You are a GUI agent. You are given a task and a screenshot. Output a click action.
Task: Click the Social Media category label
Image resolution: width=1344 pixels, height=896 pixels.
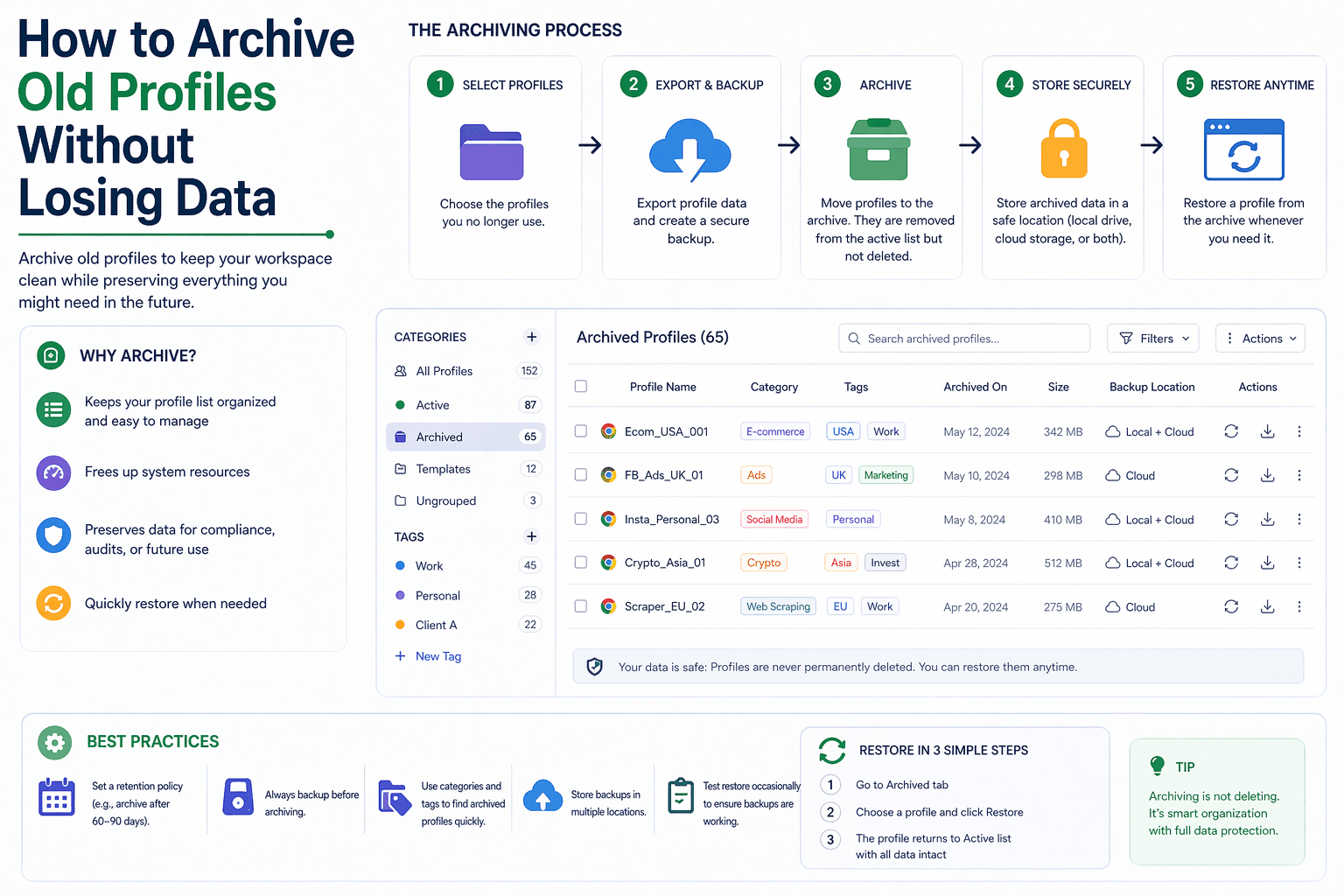pyautogui.click(x=774, y=519)
